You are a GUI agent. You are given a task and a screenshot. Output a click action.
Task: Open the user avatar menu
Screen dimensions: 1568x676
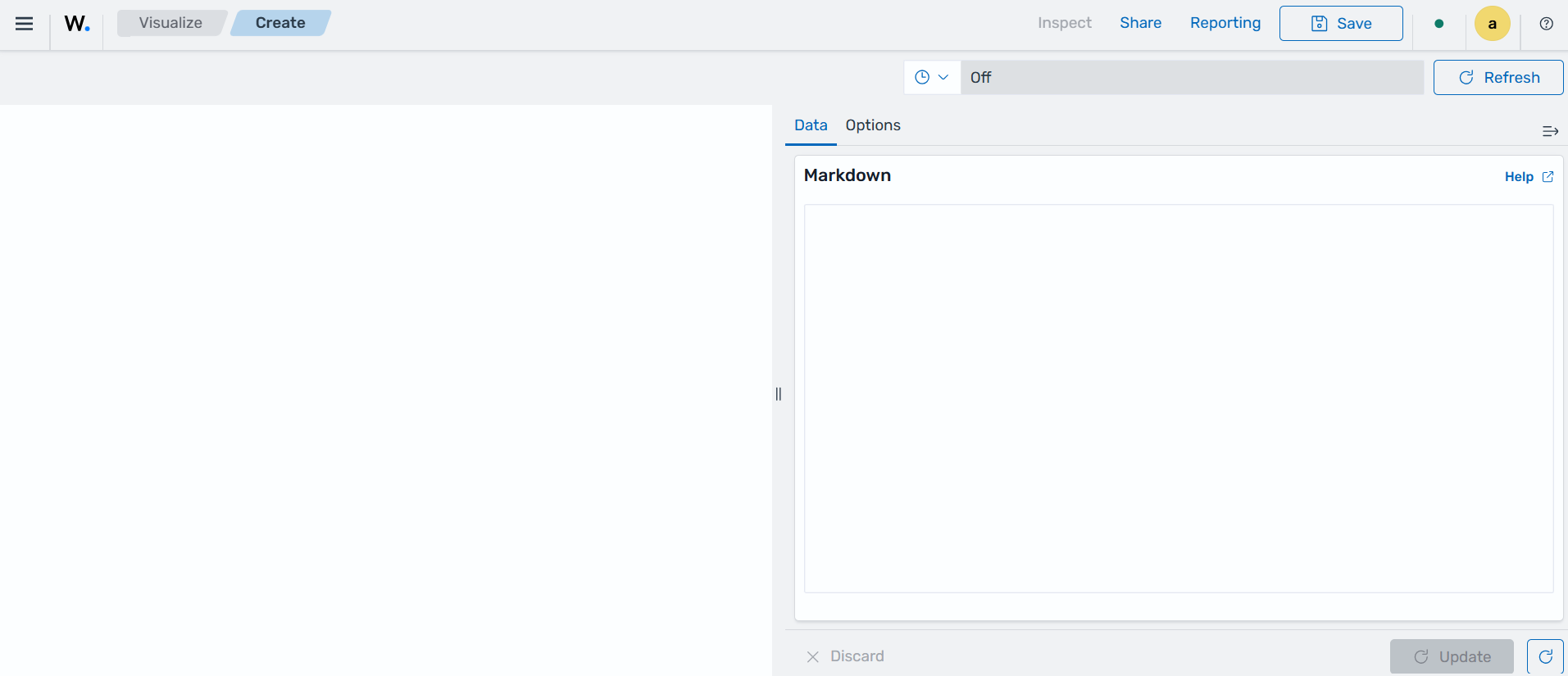pos(1492,24)
